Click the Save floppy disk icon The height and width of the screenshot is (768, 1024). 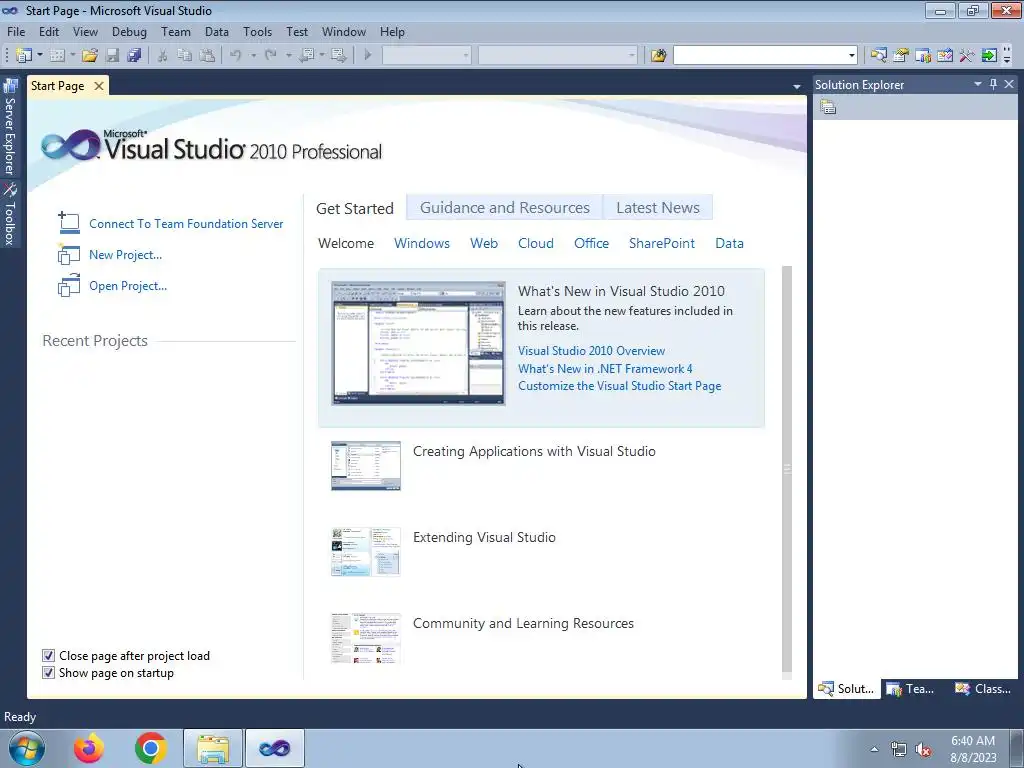(x=112, y=56)
